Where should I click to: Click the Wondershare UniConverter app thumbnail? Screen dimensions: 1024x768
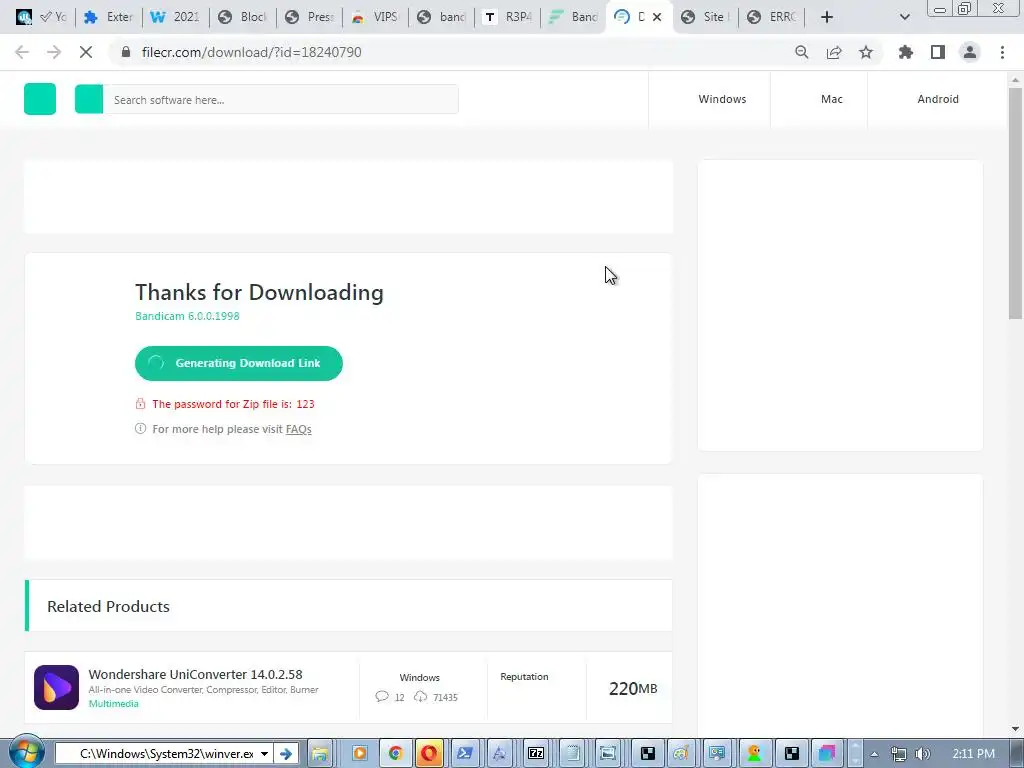point(56,687)
